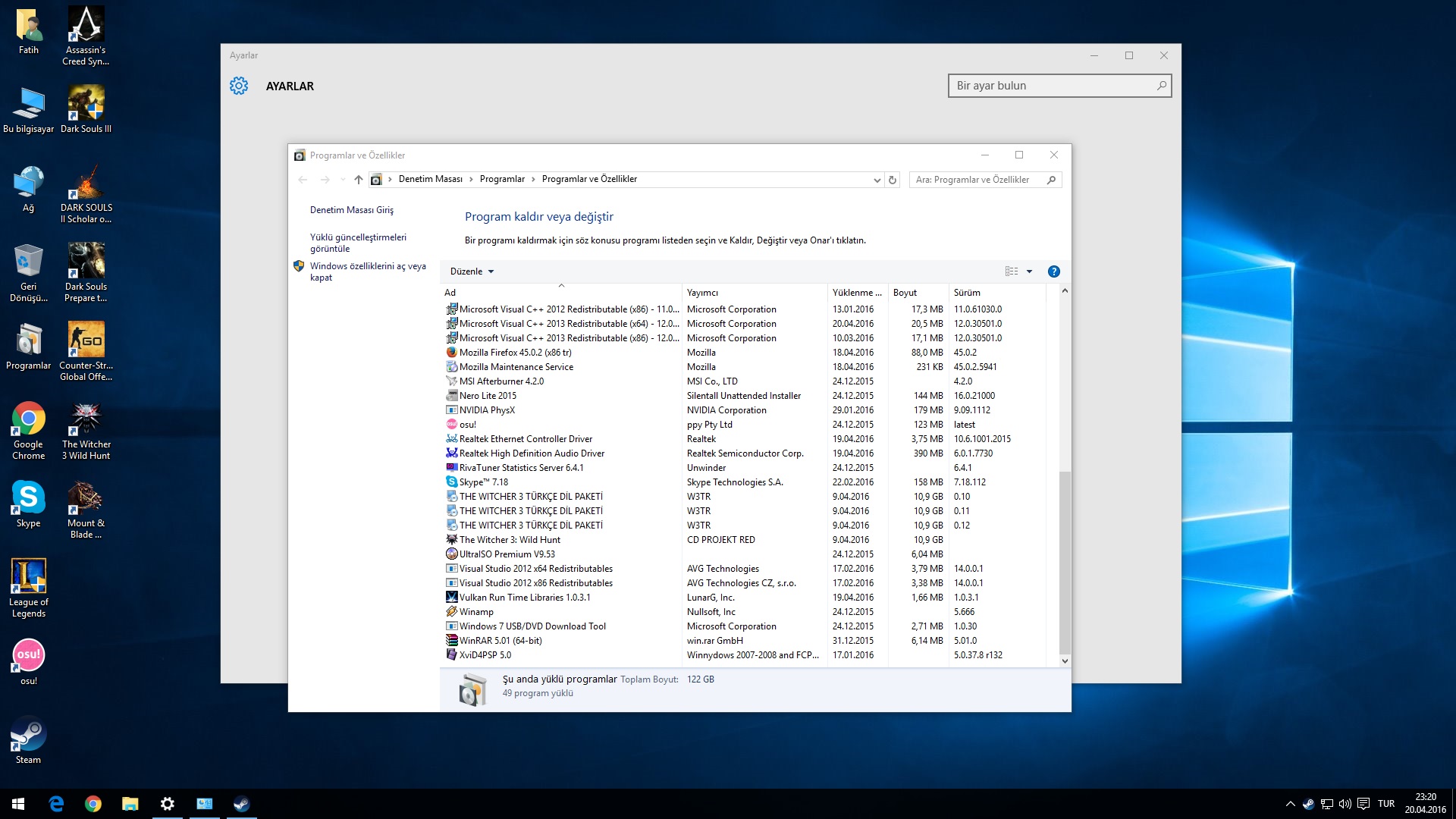This screenshot has height=819, width=1456.
Task: Click the Steam taskbar button
Action: [x=242, y=804]
